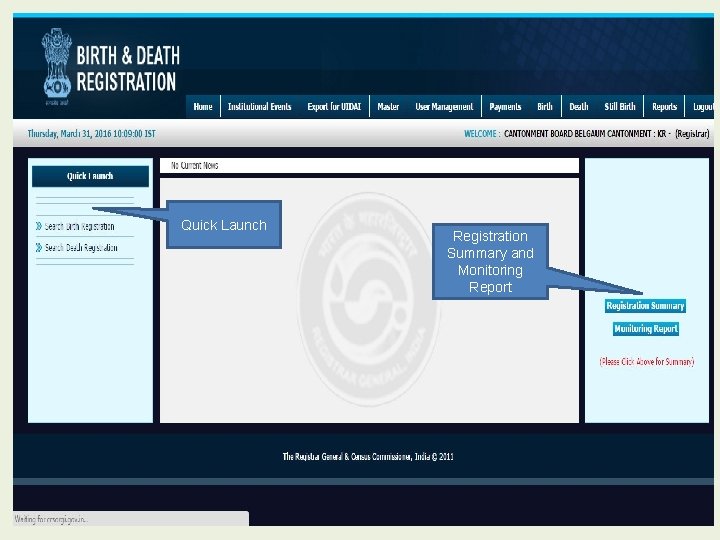Click the Cantonment Board welcome user text

point(607,134)
